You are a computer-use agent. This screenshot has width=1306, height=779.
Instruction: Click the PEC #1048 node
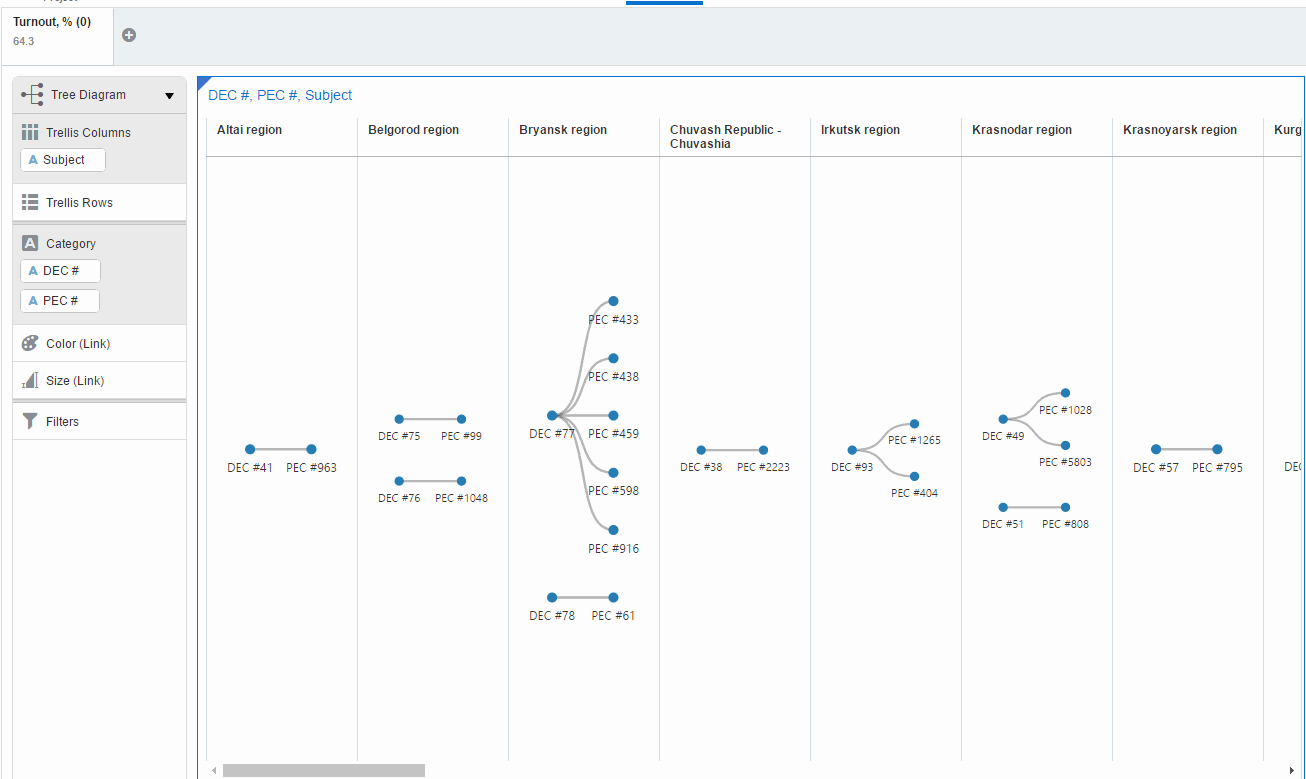click(461, 481)
